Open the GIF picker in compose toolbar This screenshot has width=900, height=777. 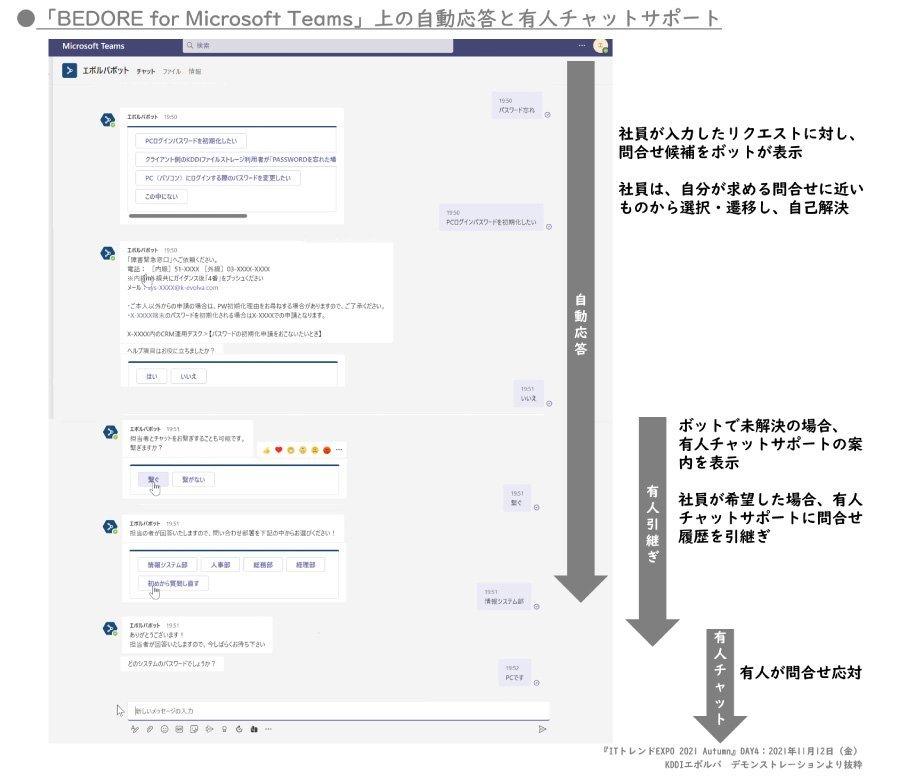click(x=179, y=729)
